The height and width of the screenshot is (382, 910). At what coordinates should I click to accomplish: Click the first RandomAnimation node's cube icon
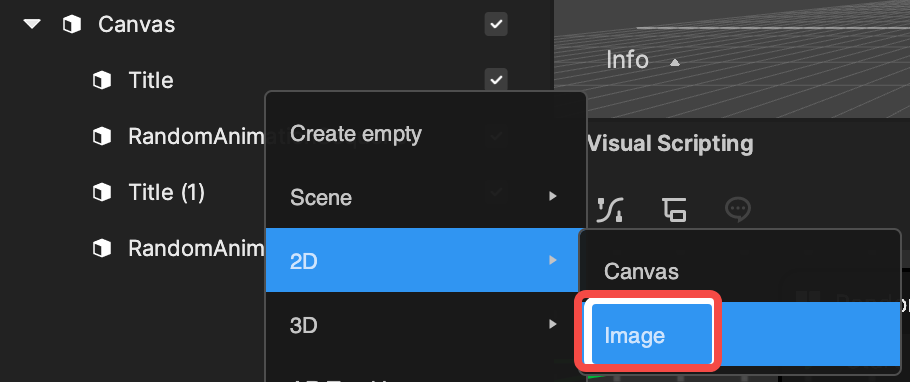102,136
